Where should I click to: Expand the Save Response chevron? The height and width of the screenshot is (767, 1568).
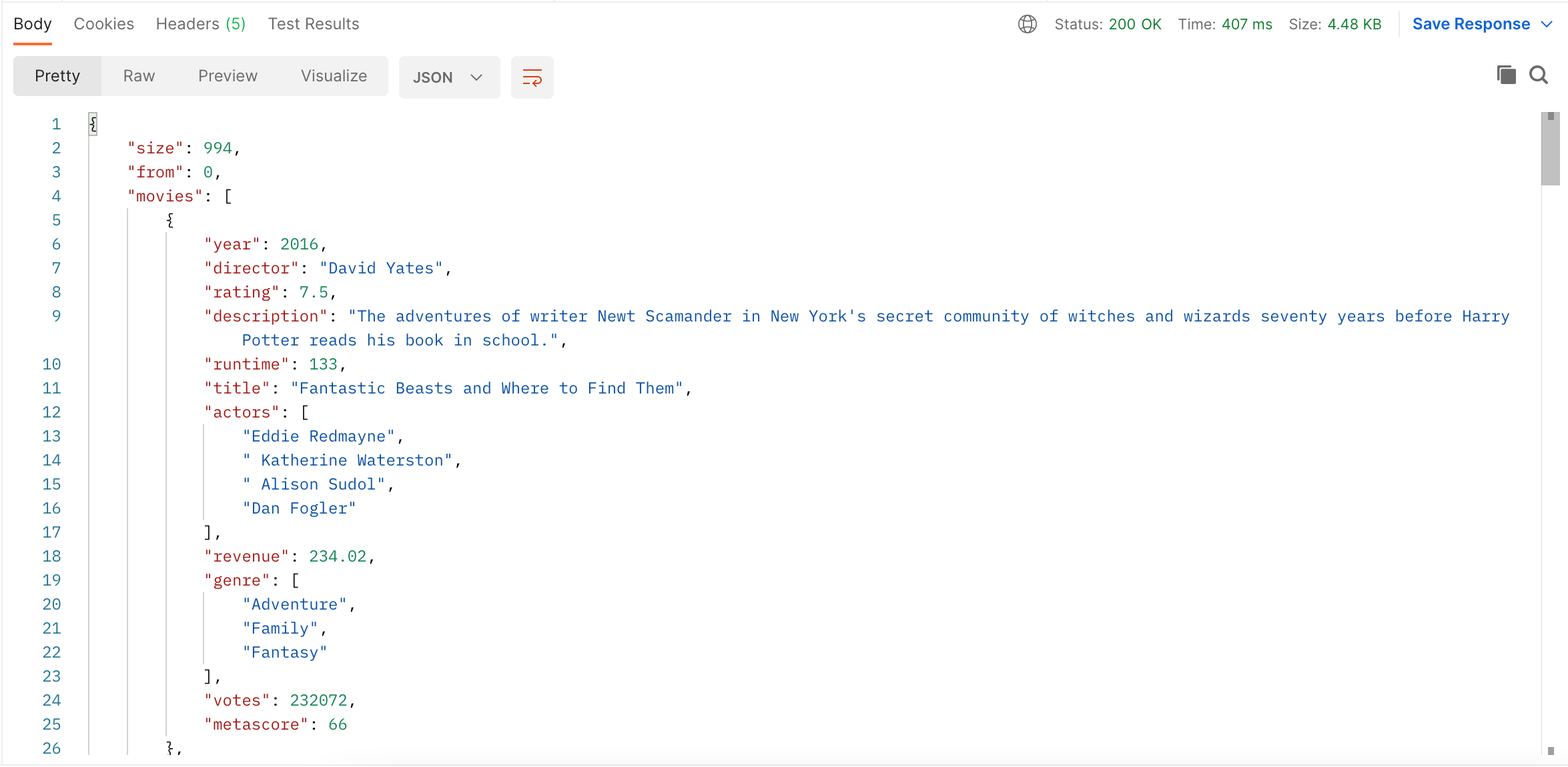(x=1547, y=25)
